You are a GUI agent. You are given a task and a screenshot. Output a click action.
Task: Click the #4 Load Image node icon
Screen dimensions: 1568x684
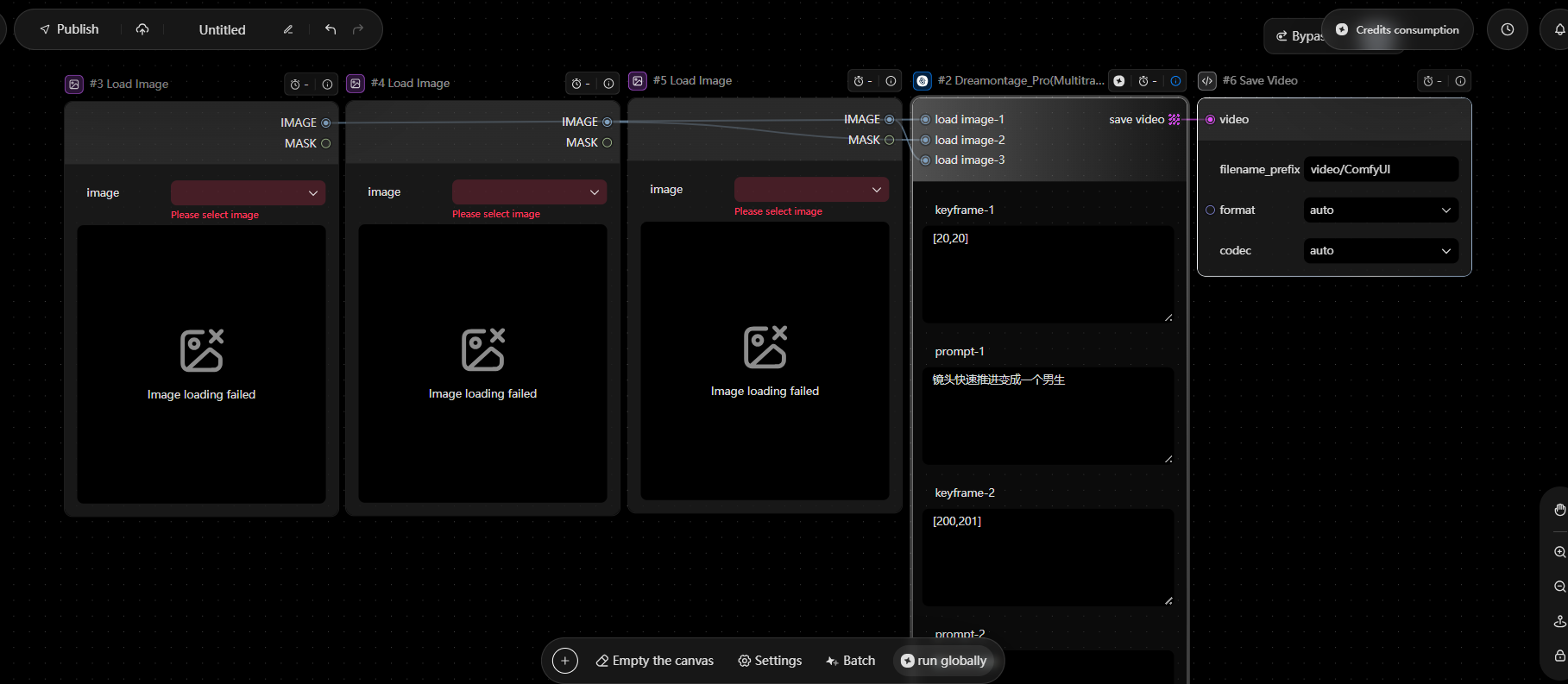pyautogui.click(x=356, y=83)
